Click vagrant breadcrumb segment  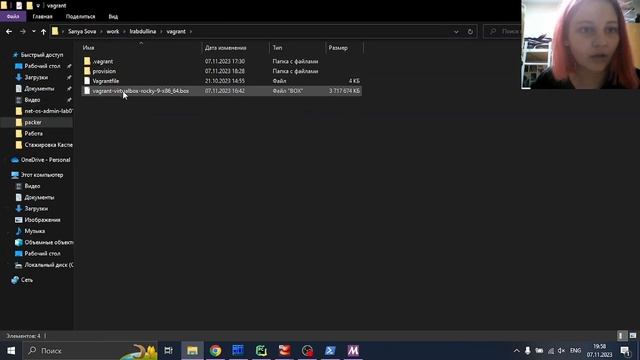pos(176,31)
